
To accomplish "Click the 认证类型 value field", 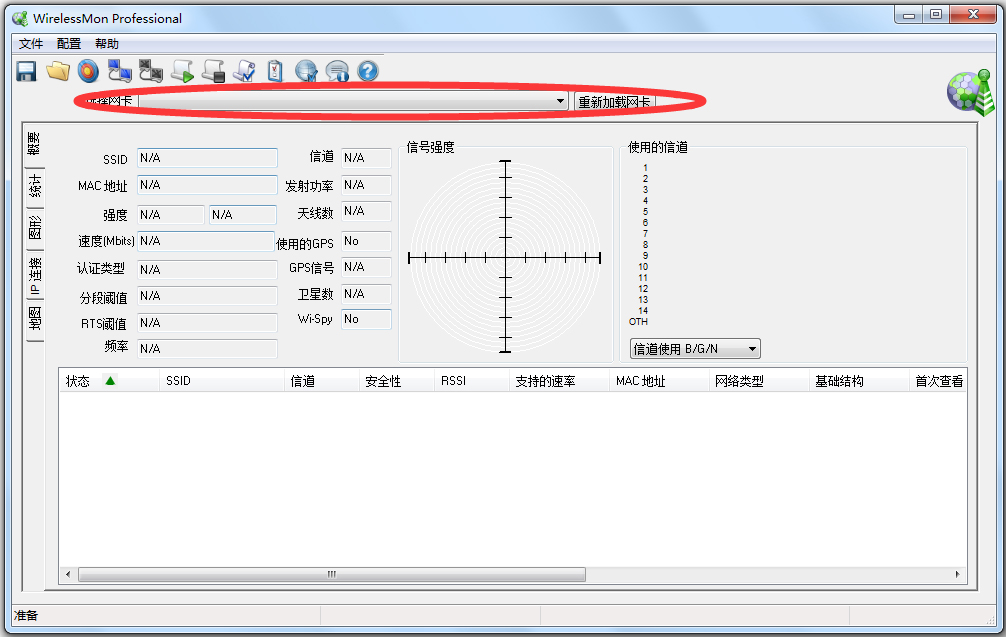I will click(207, 269).
